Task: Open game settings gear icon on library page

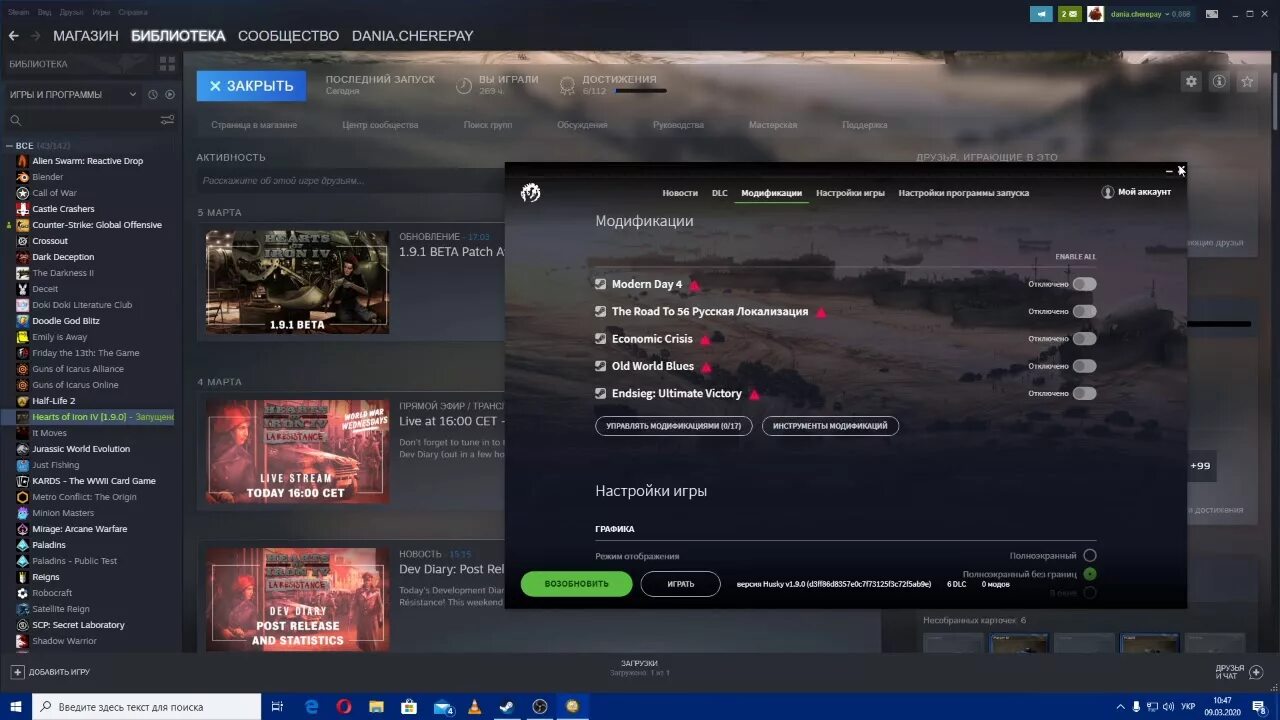Action: (1190, 82)
